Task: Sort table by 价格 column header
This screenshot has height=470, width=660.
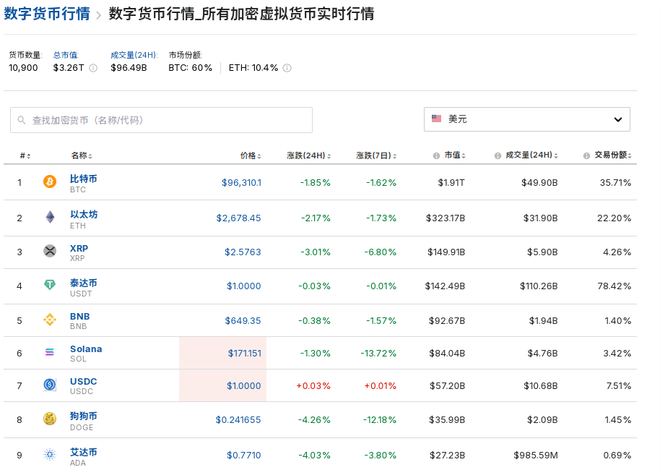Action: (250, 156)
